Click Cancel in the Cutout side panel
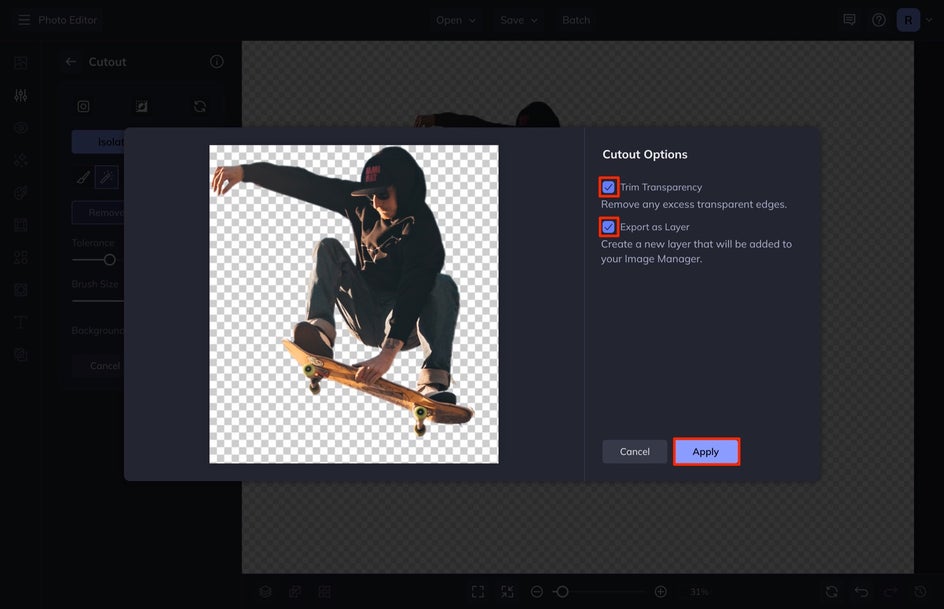 pos(98,365)
